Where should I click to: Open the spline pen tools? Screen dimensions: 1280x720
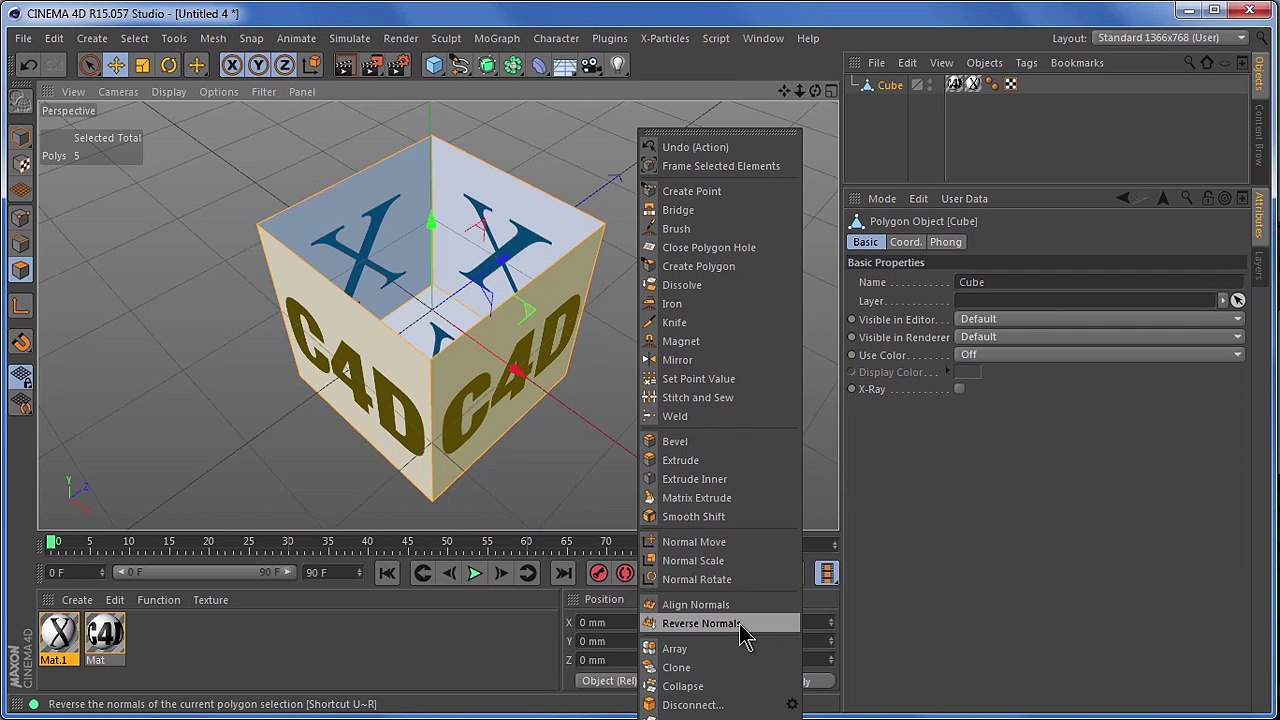coord(460,65)
